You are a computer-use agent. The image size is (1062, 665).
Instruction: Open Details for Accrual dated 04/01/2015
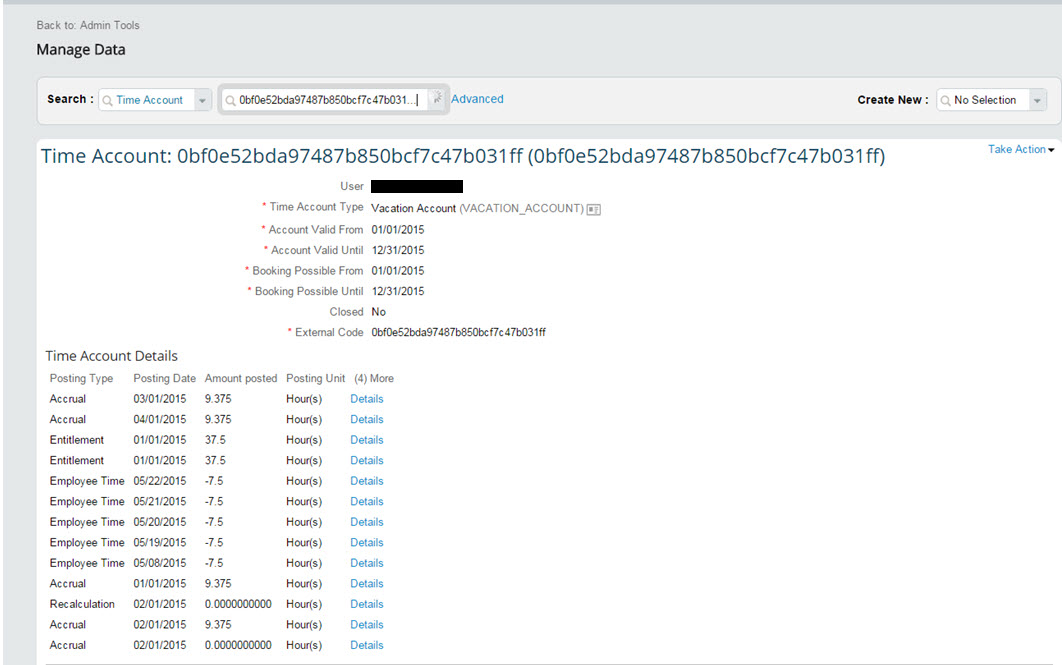[x=366, y=419]
